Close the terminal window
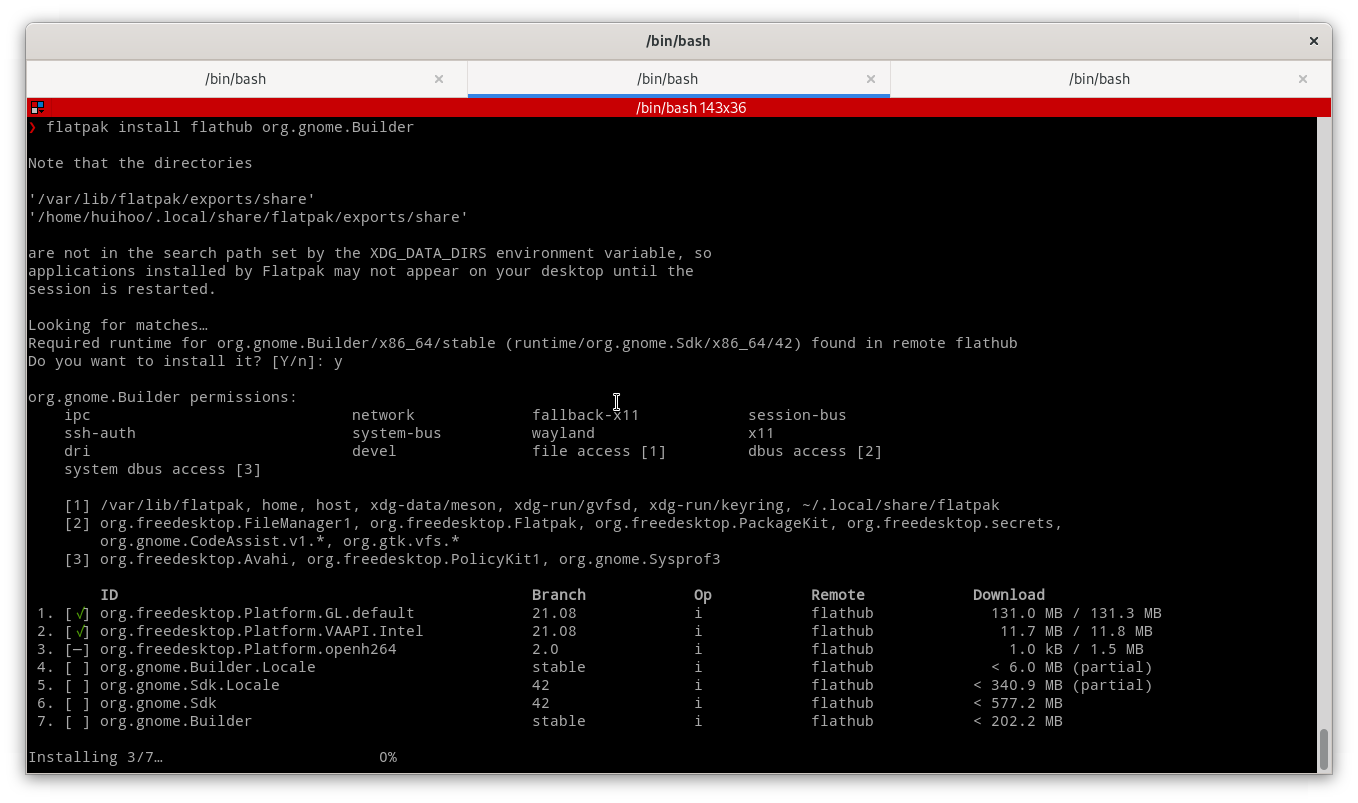 point(1314,41)
